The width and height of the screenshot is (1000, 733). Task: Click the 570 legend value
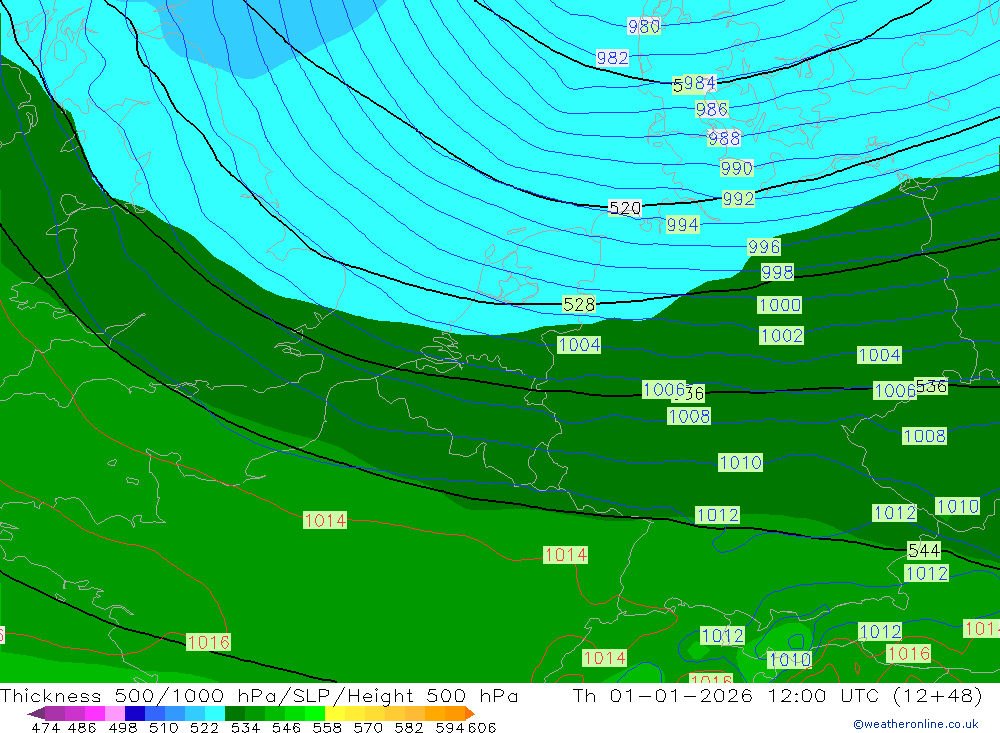pos(368,728)
